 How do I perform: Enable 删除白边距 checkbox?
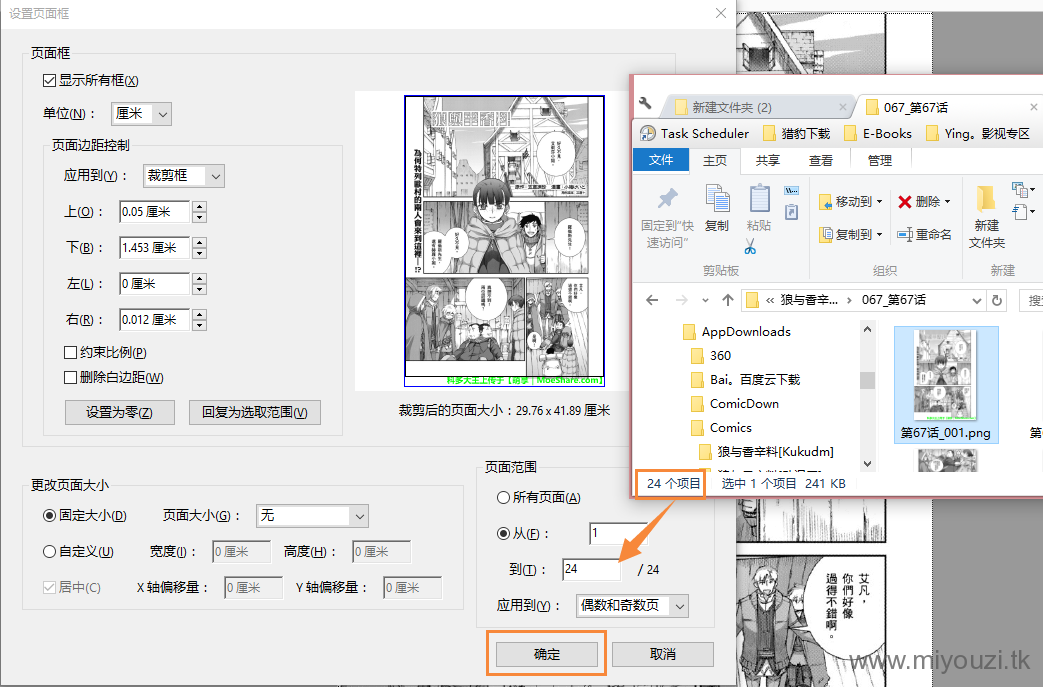(x=70, y=378)
